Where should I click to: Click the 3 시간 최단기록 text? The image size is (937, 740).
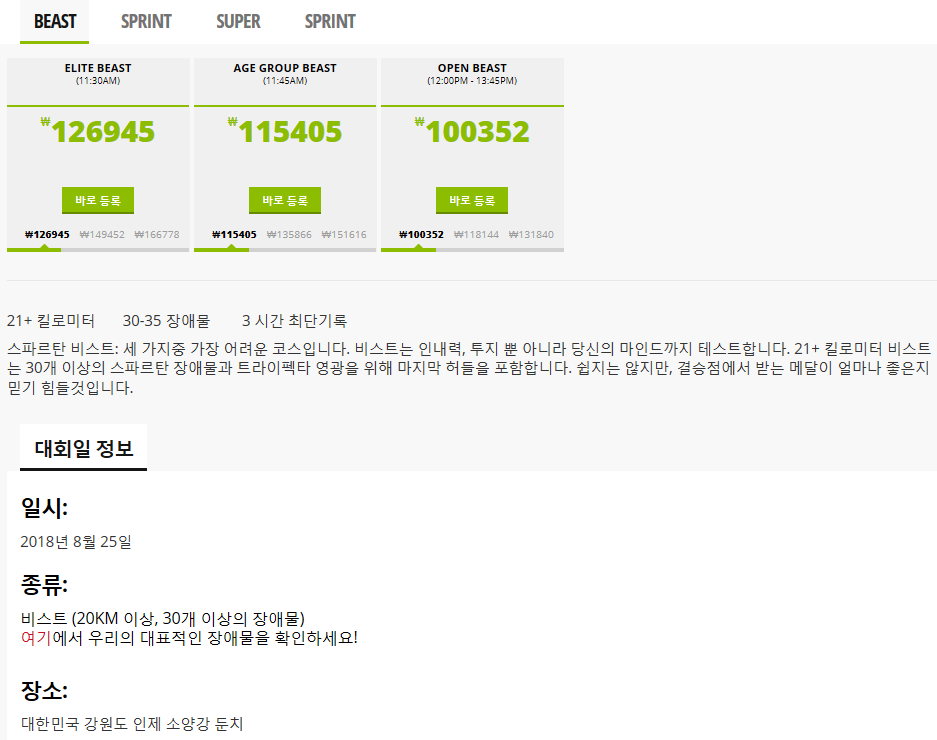tap(294, 321)
